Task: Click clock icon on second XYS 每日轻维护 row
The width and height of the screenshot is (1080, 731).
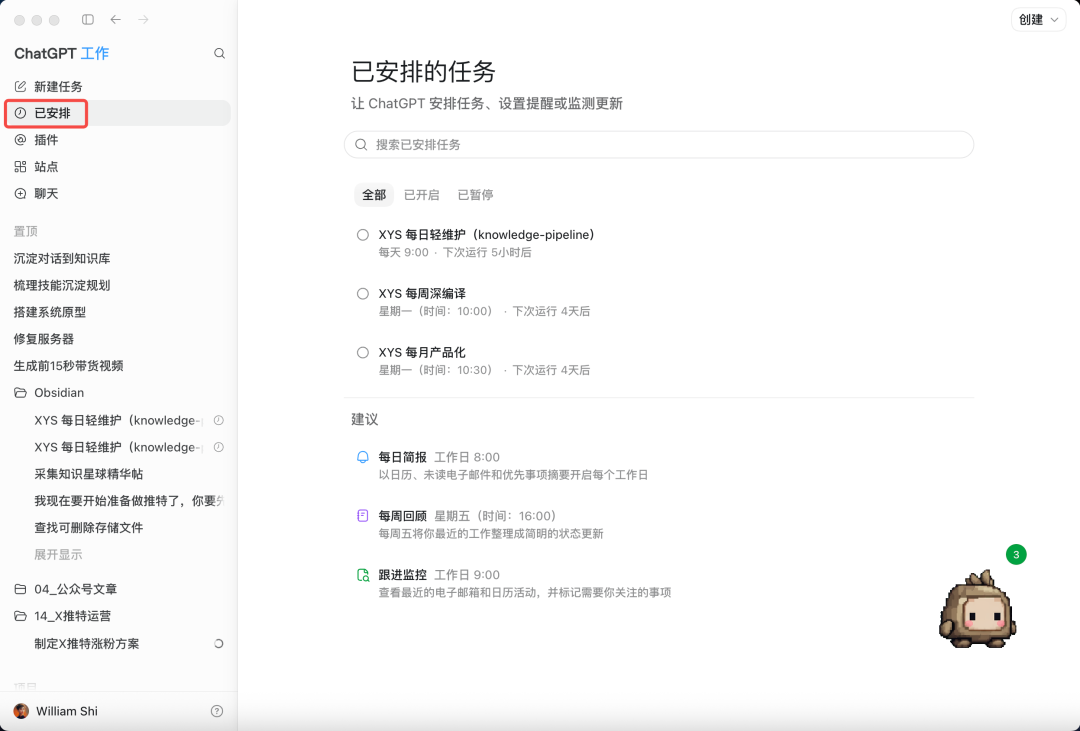Action: [x=218, y=447]
